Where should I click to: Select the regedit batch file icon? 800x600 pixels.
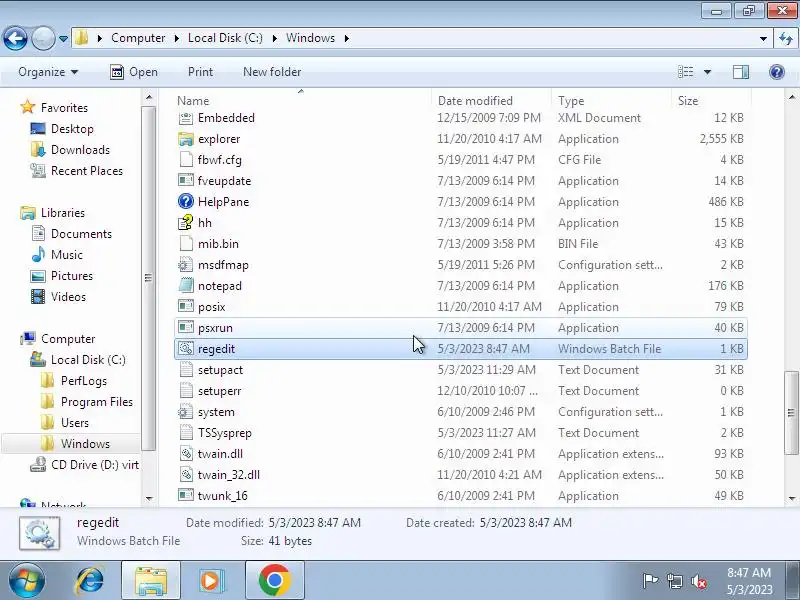click(186, 348)
